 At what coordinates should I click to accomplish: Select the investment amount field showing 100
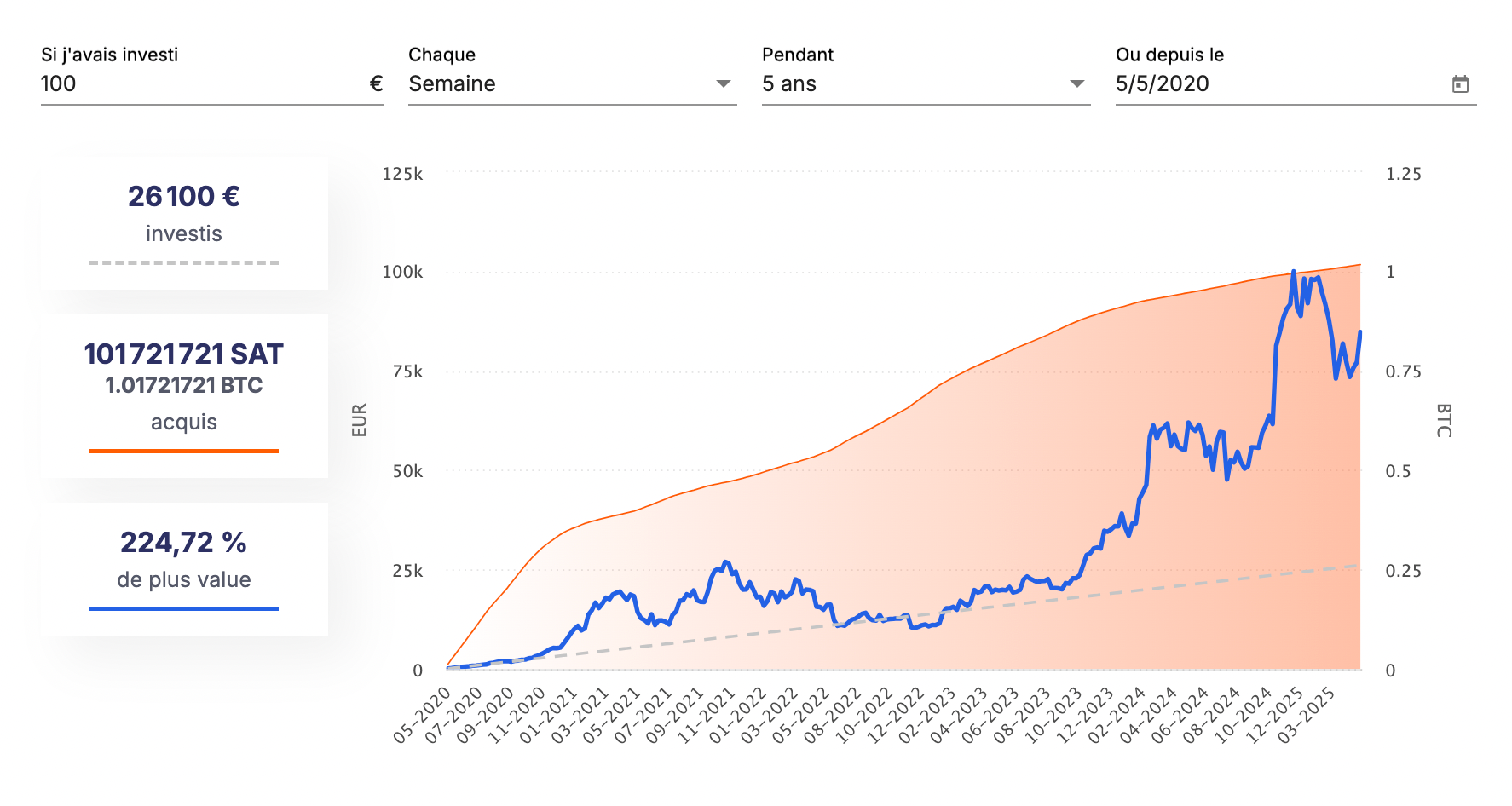170,83
